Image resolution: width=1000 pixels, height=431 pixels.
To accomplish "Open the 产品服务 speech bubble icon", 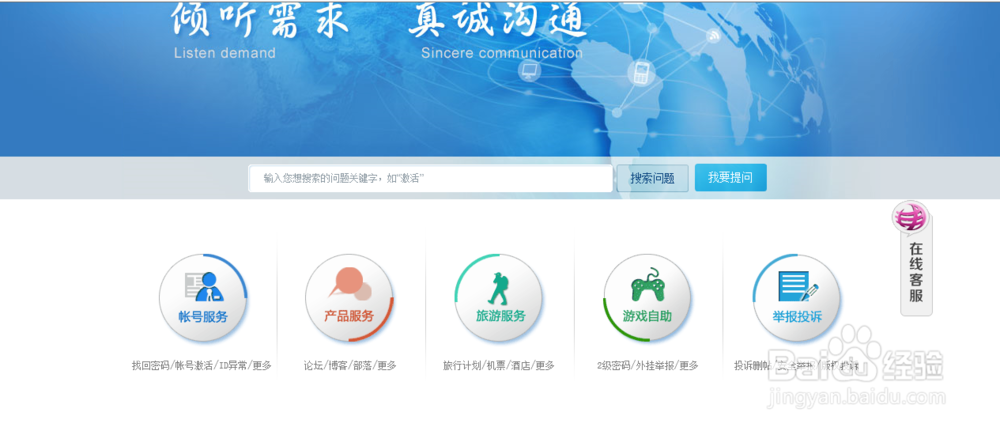I will 349,298.
